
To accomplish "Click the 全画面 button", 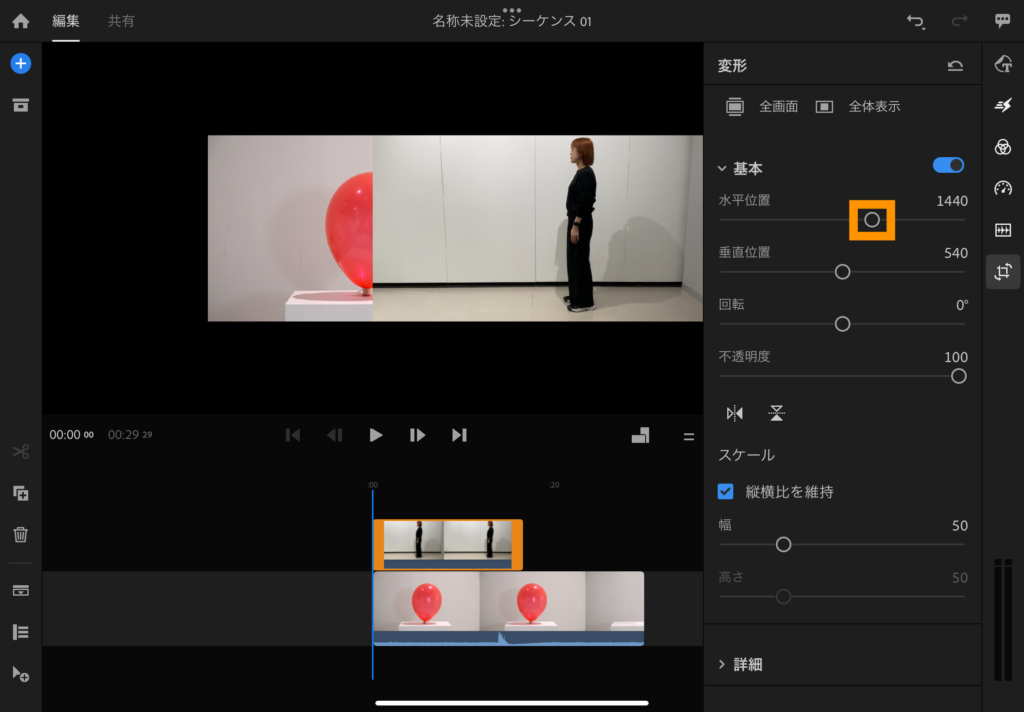I will (762, 106).
